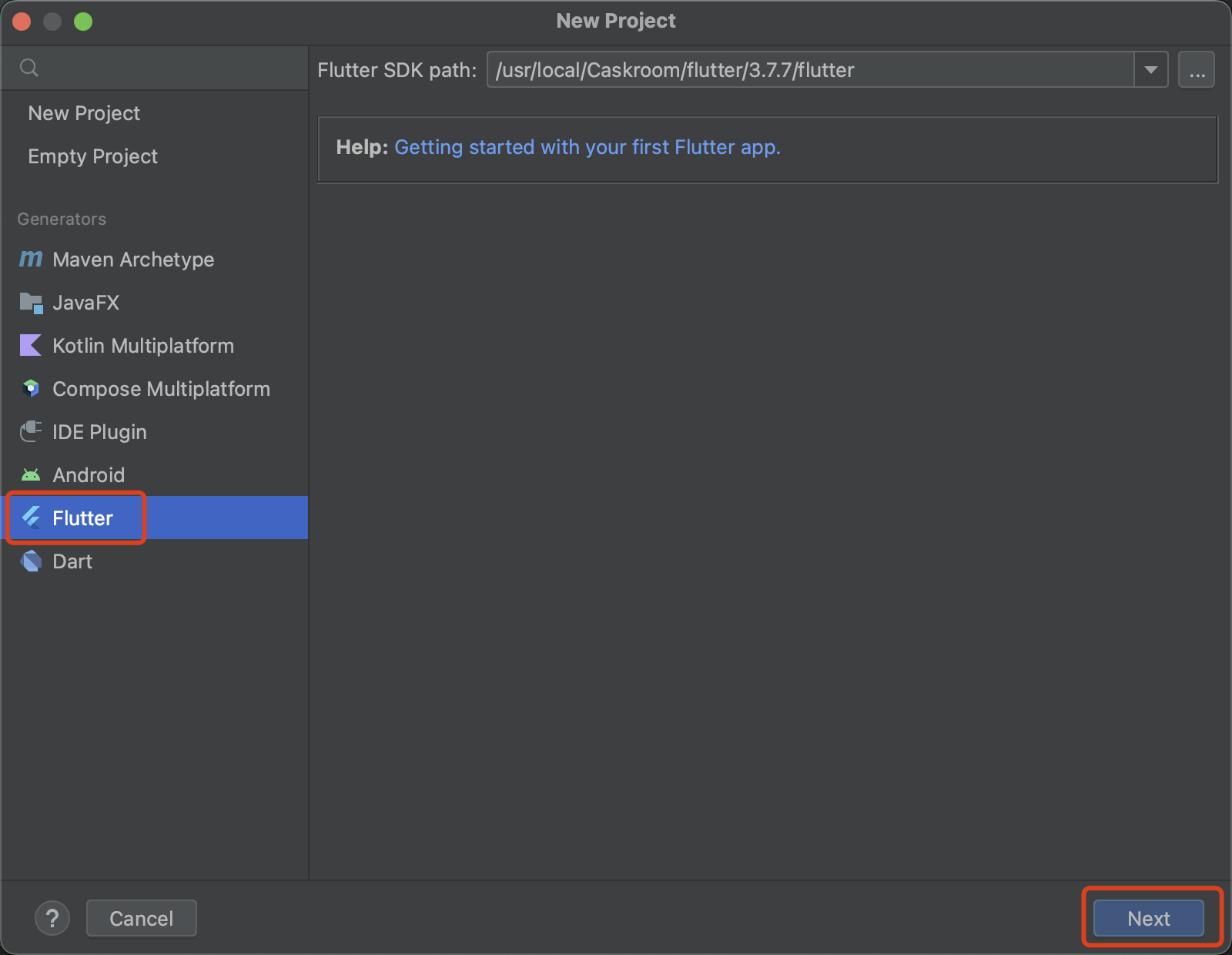Open help with the question mark button
Viewport: 1232px width, 955px height.
tap(52, 918)
